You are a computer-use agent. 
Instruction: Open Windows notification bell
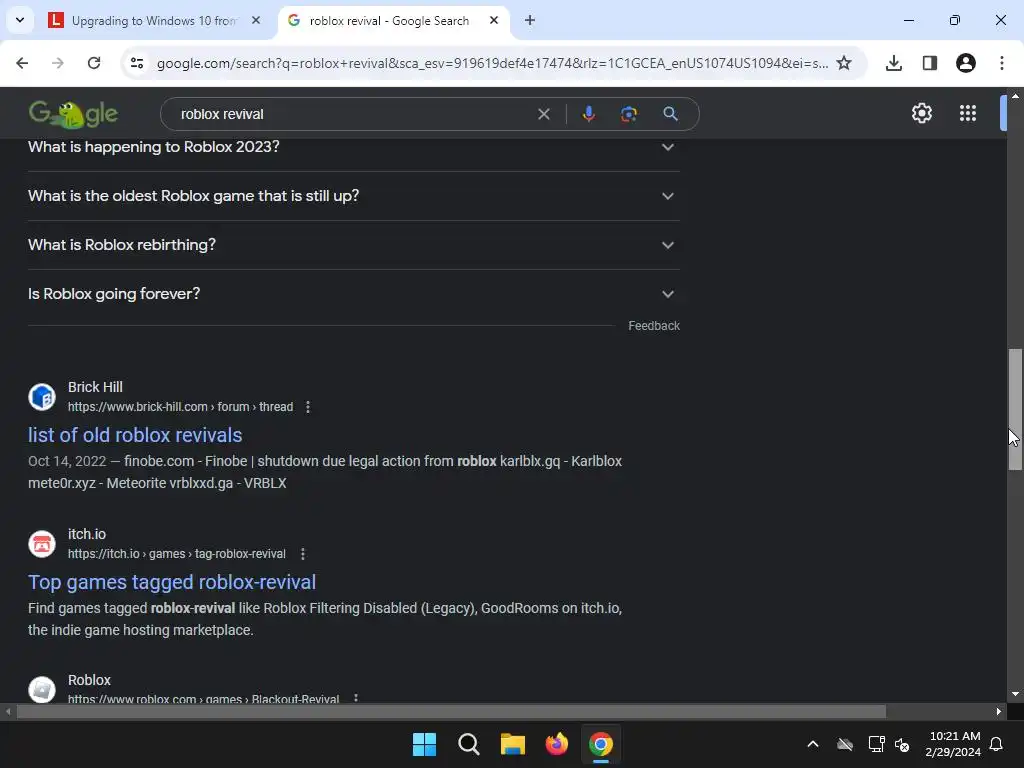tap(997, 744)
